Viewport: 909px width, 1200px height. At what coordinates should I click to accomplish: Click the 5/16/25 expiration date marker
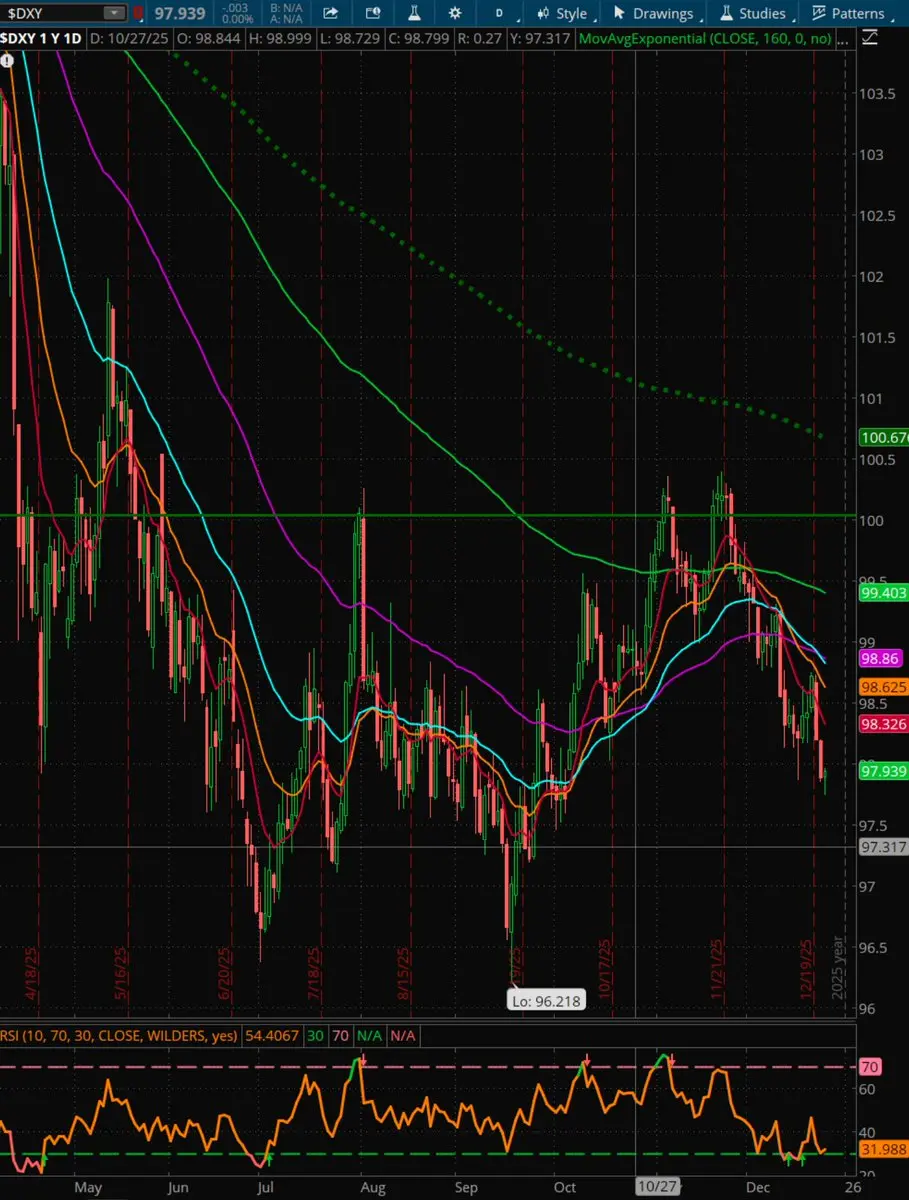click(x=121, y=973)
